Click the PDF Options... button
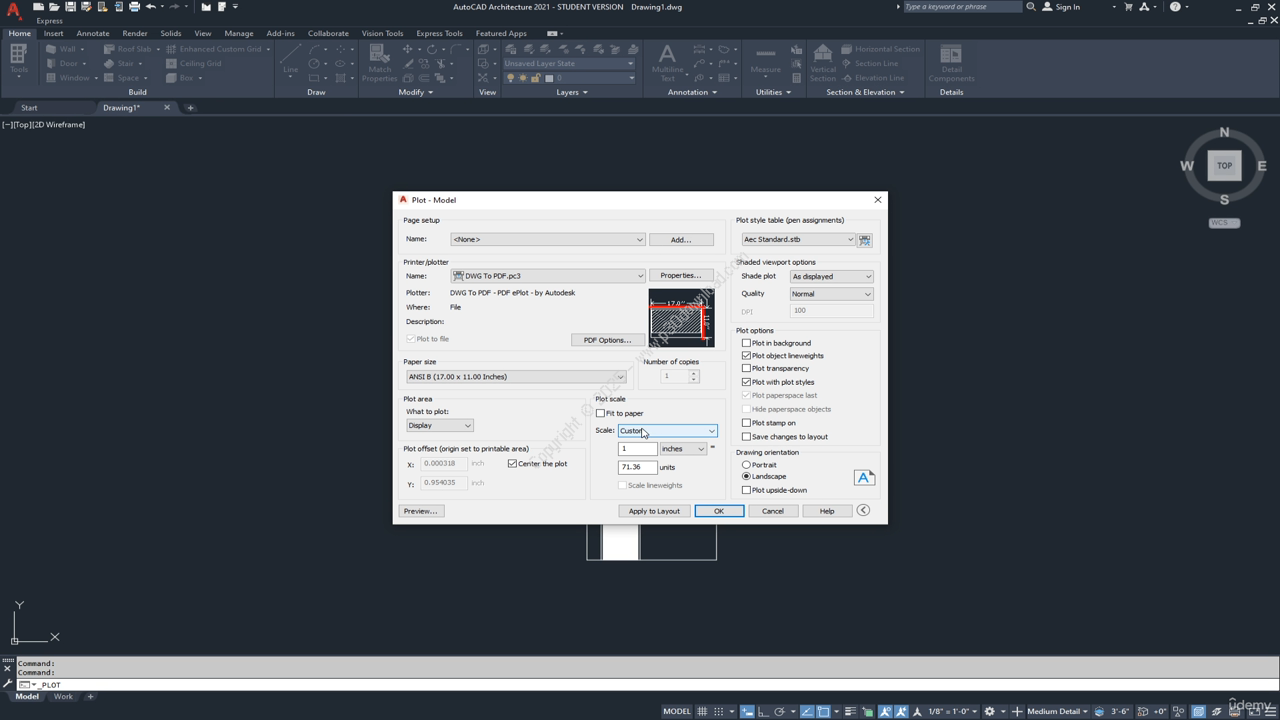This screenshot has width=1280, height=720. [x=607, y=340]
